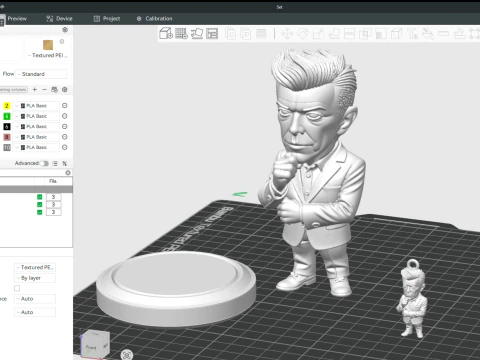This screenshot has height=360, width=480.
Task: Click the Arrange all objects icon
Action: (x=212, y=33)
